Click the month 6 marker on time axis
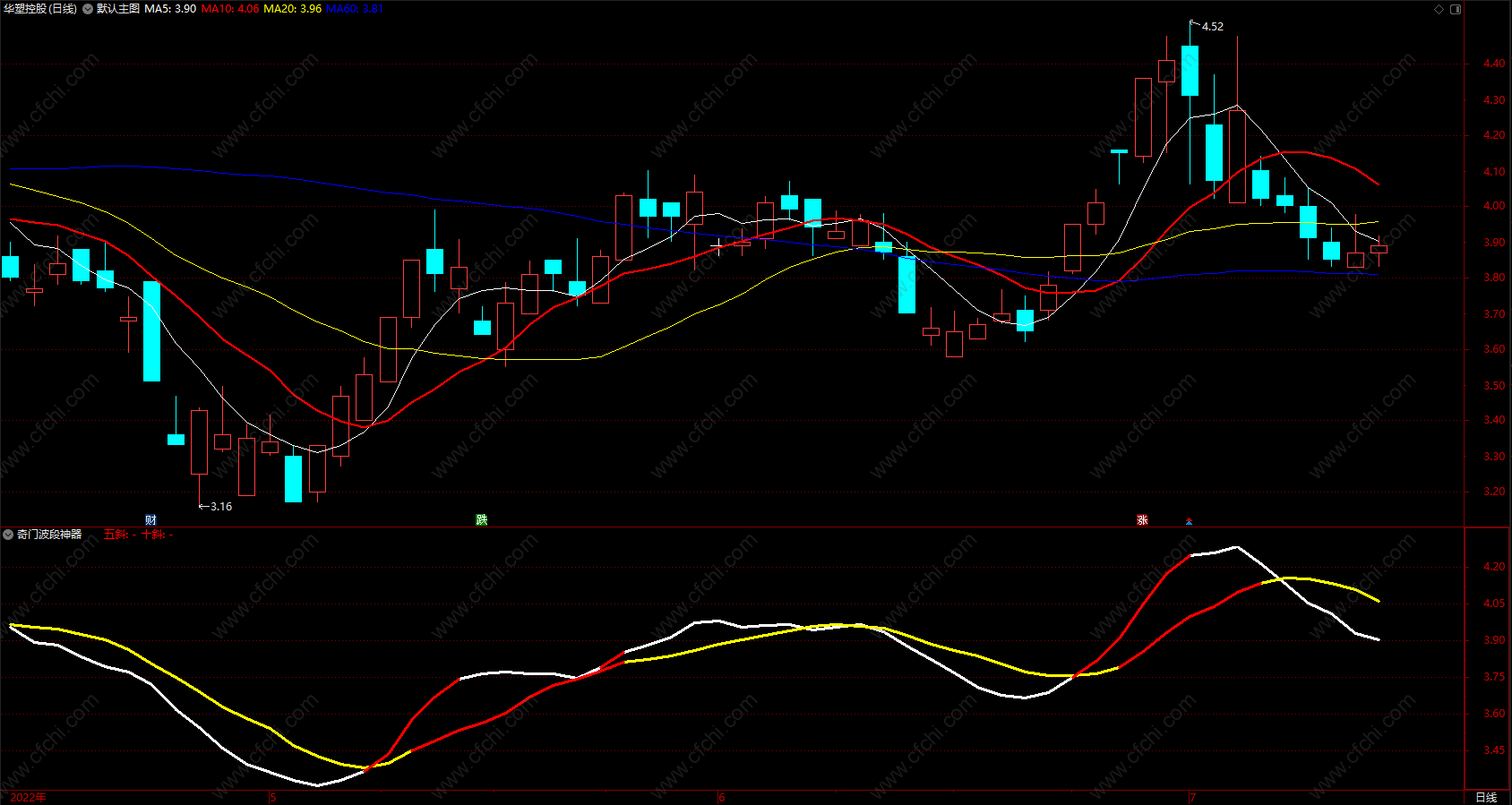This screenshot has height=805, width=1512. pyautogui.click(x=722, y=797)
